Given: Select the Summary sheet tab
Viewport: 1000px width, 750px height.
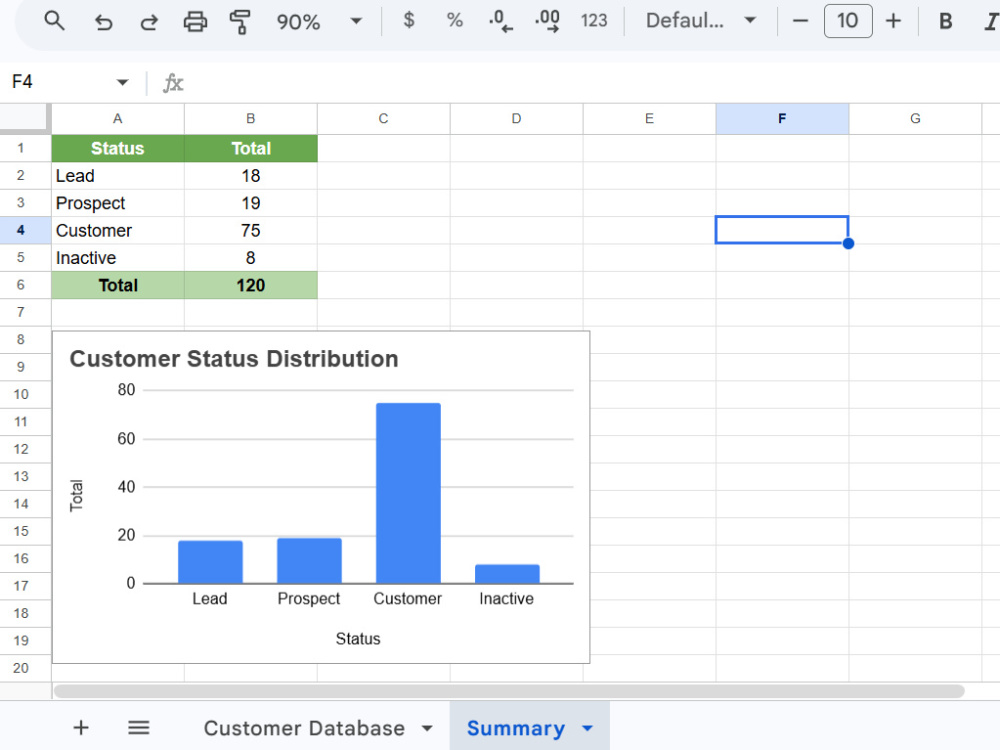Looking at the screenshot, I should [x=516, y=728].
